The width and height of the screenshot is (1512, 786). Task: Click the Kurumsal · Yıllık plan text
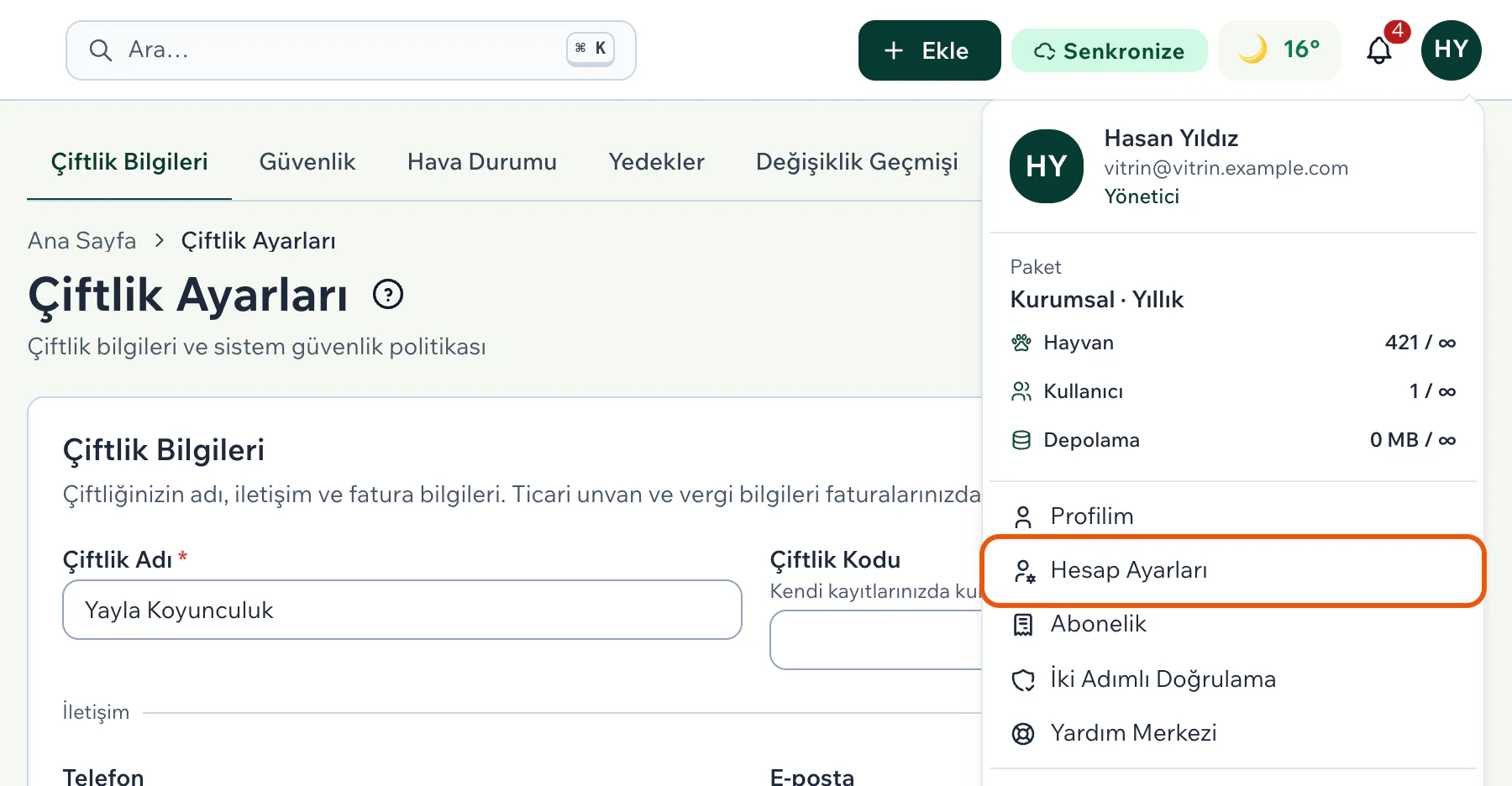pos(1096,300)
